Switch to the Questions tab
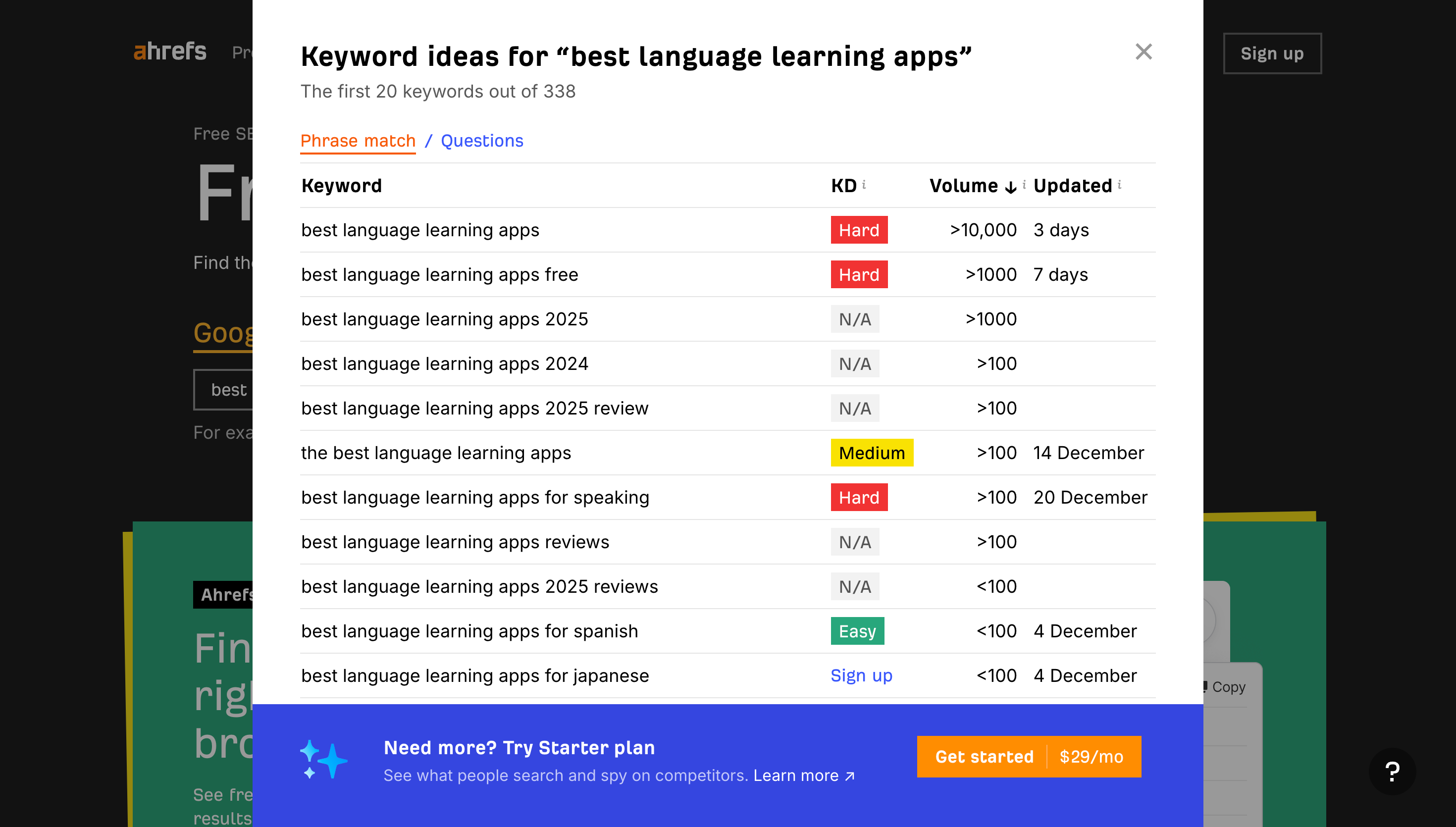This screenshot has width=1456, height=827. (482, 140)
